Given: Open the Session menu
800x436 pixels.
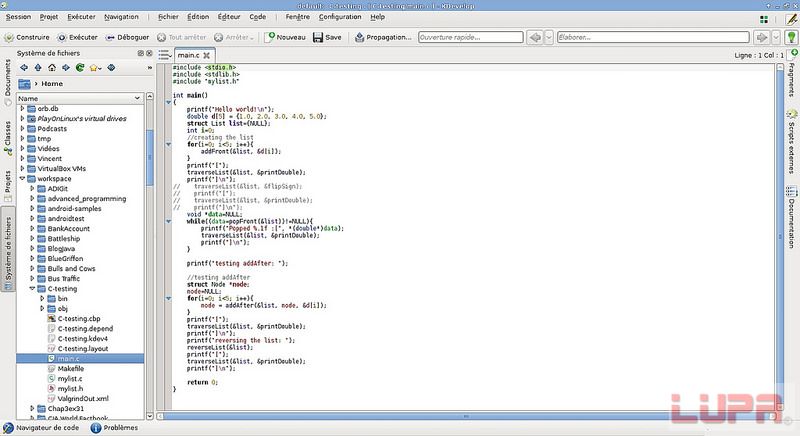Looking at the screenshot, I should [x=18, y=17].
